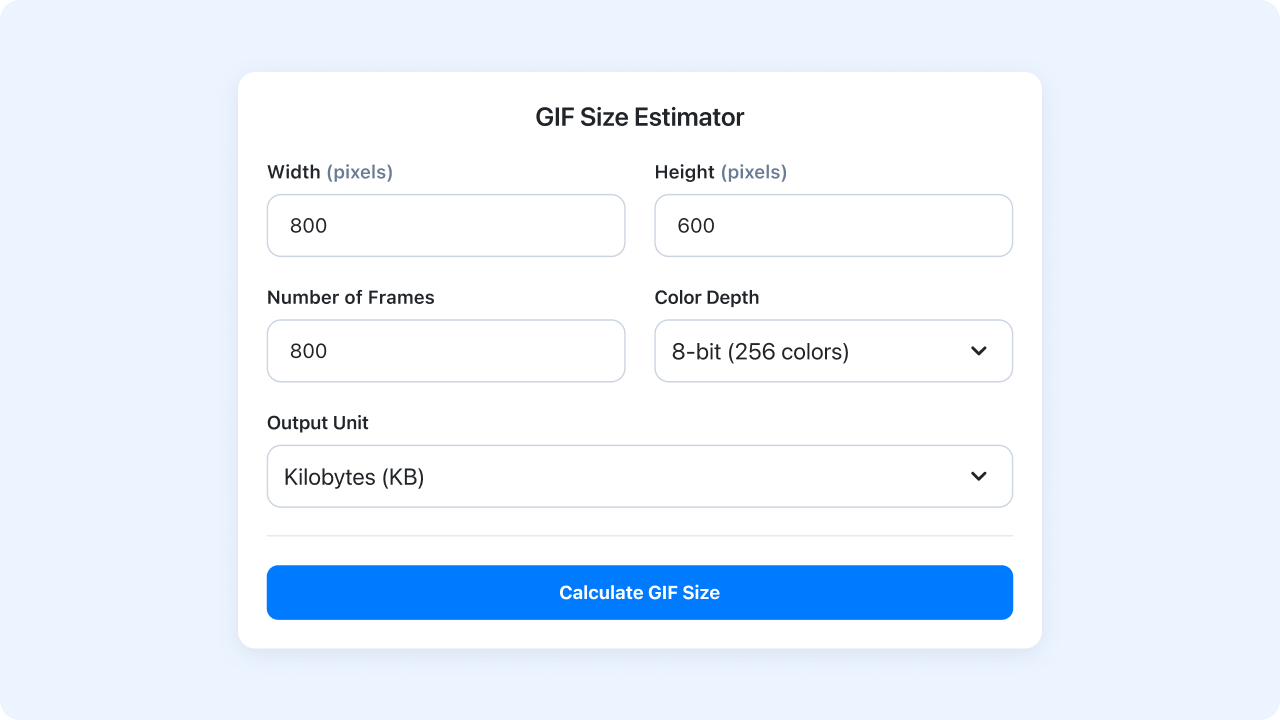Screen dimensions: 1280x720
Task: Click the 800 value in Frames field
Action: click(308, 351)
